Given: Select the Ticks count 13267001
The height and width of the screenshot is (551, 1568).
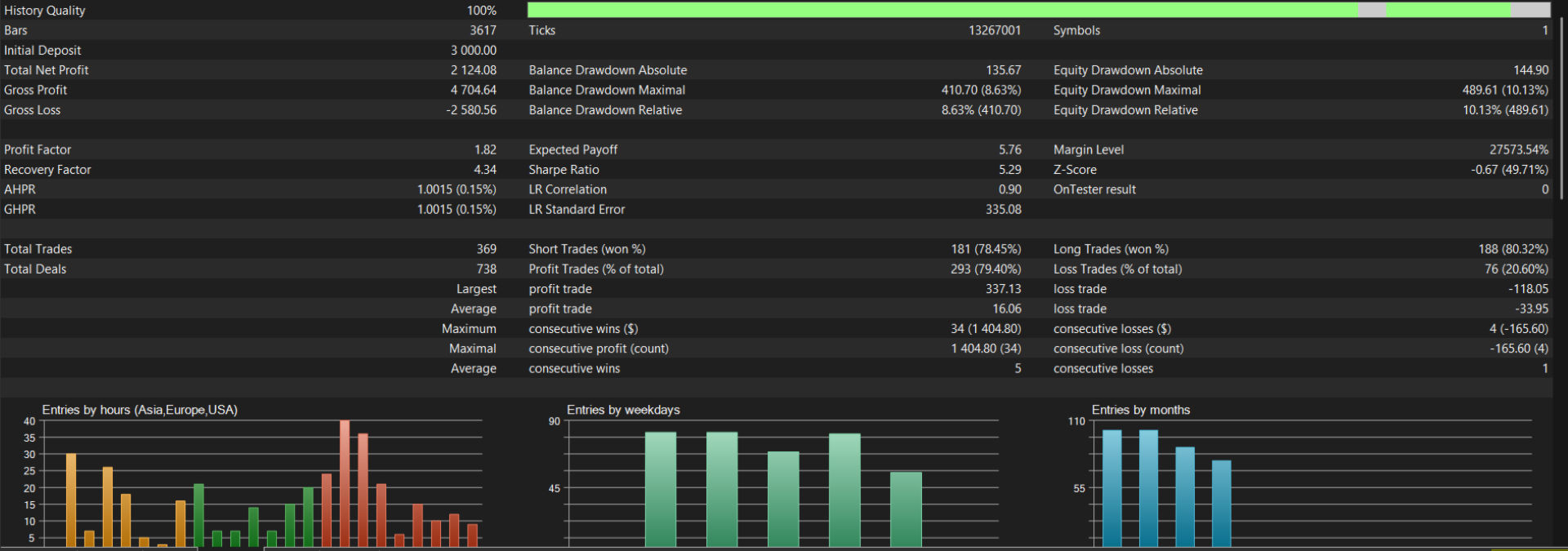Looking at the screenshot, I should [995, 30].
